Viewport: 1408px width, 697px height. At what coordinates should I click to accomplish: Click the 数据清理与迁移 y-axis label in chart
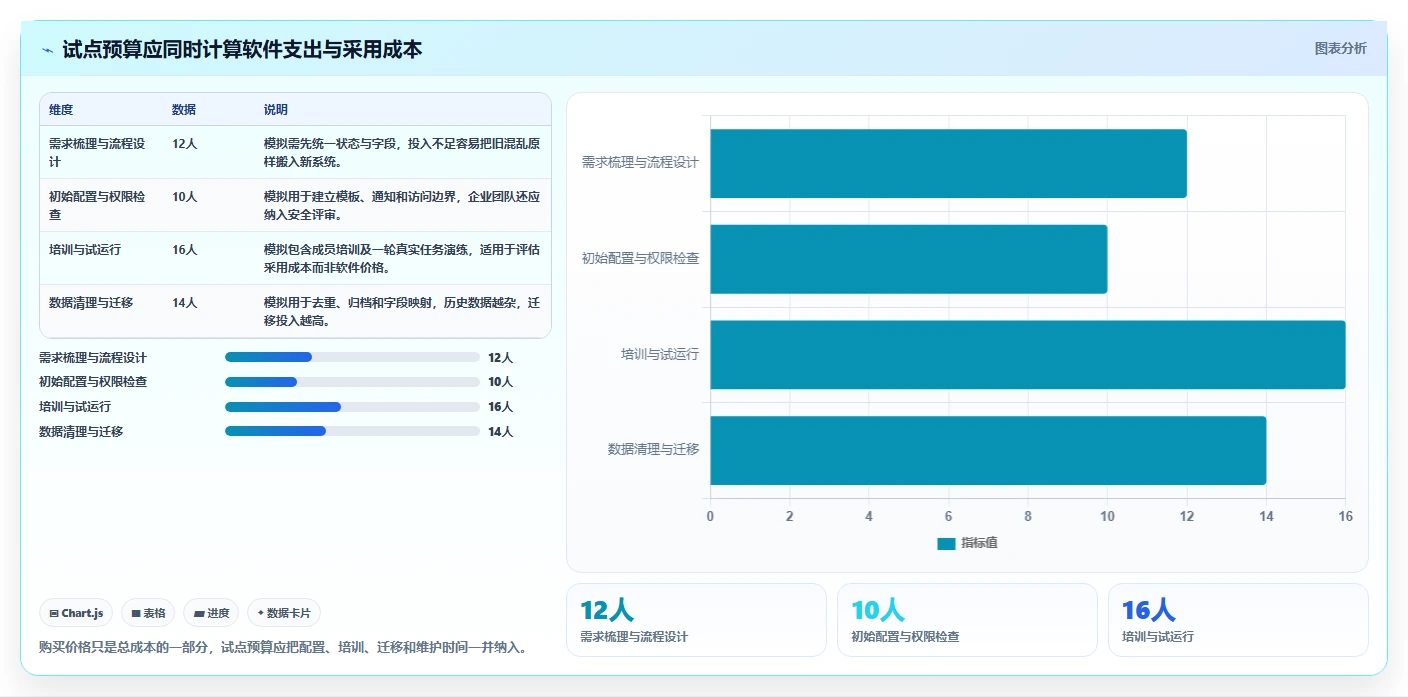pos(654,450)
